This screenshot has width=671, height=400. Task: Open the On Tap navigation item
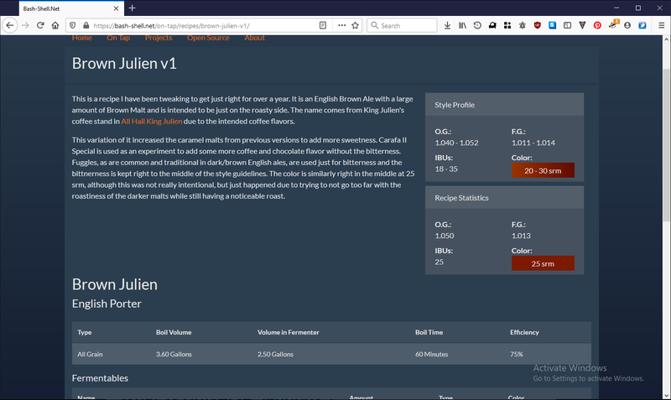[x=118, y=38]
